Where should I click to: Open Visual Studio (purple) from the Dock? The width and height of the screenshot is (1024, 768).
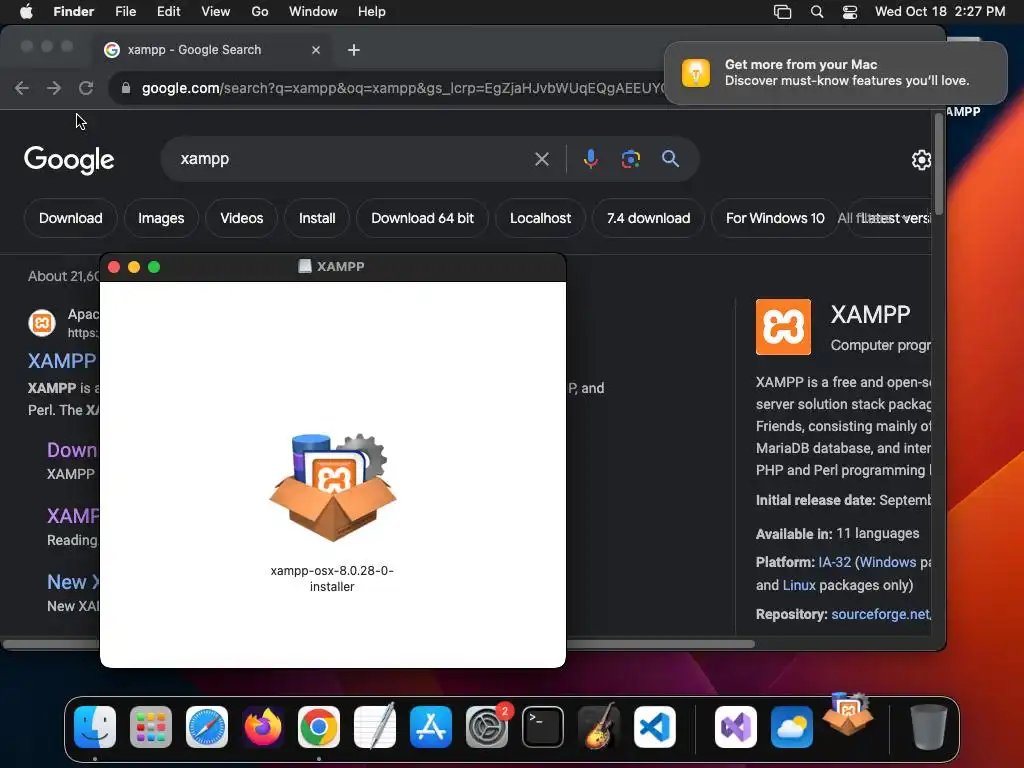[x=736, y=726]
